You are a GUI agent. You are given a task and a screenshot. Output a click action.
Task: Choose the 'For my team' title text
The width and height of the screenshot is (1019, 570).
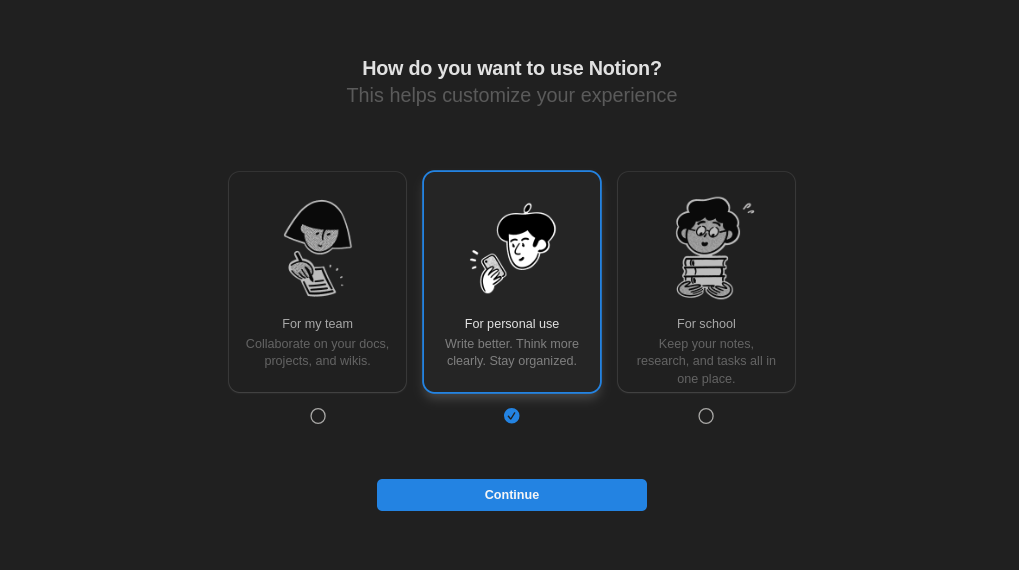point(317,324)
